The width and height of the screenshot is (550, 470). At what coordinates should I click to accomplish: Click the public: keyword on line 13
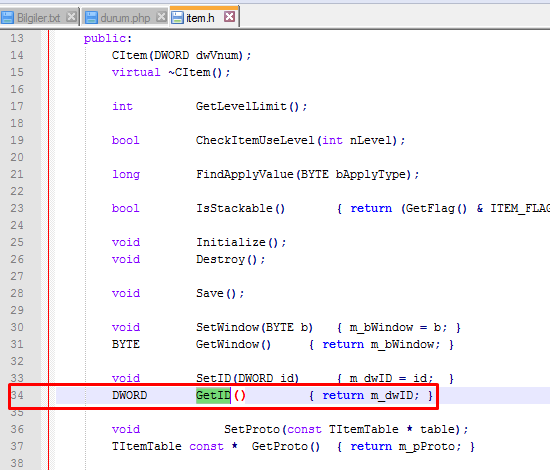coord(108,38)
